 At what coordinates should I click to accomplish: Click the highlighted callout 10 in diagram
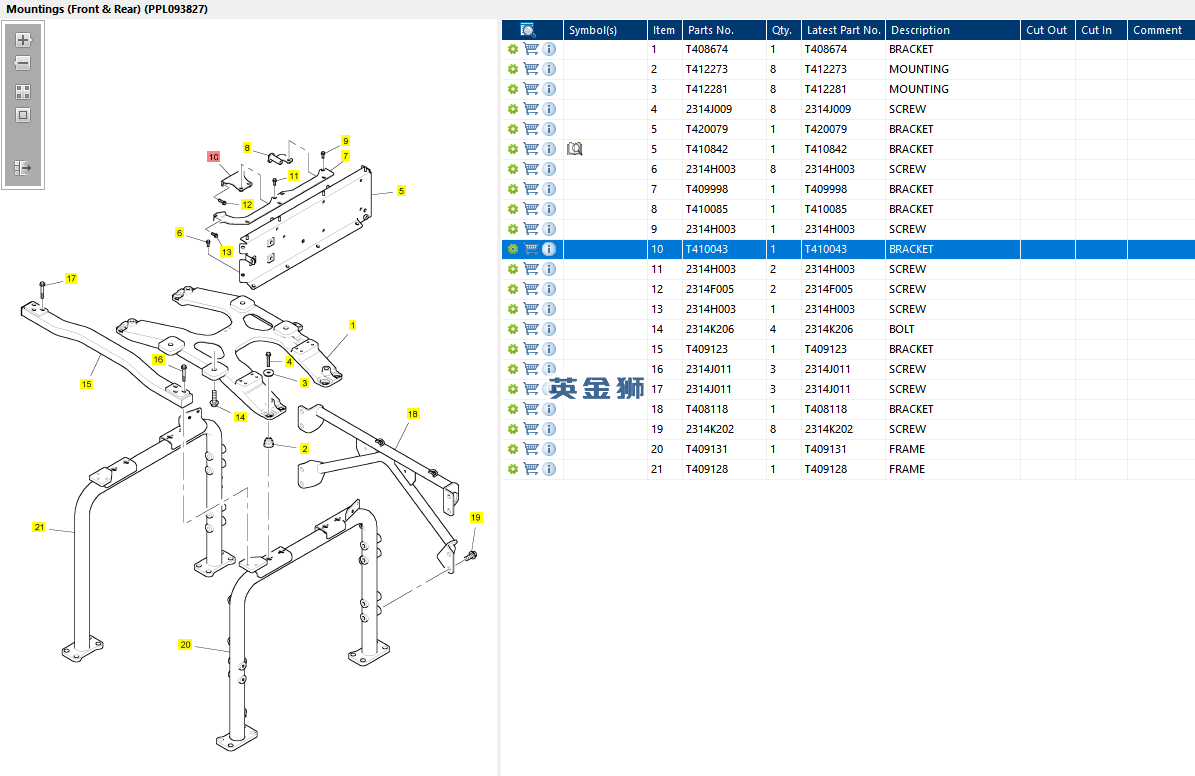[213, 157]
